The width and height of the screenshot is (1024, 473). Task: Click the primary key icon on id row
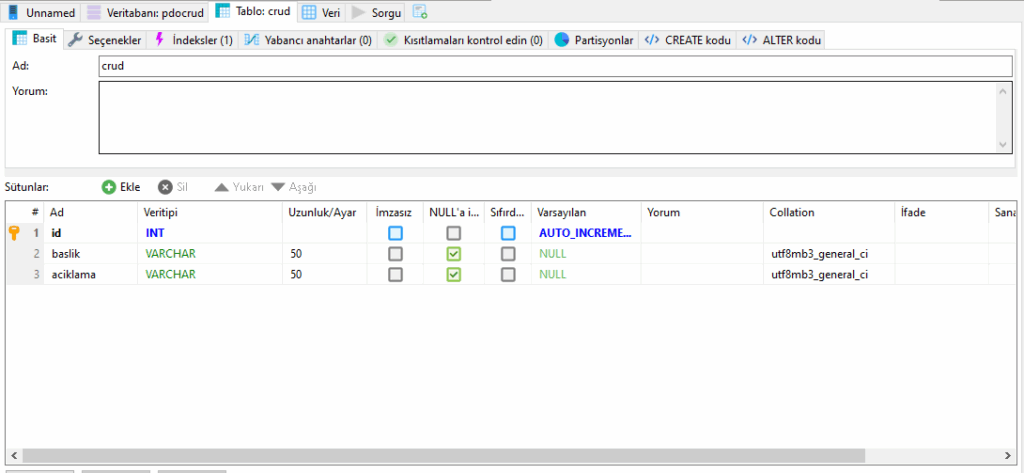[14, 233]
